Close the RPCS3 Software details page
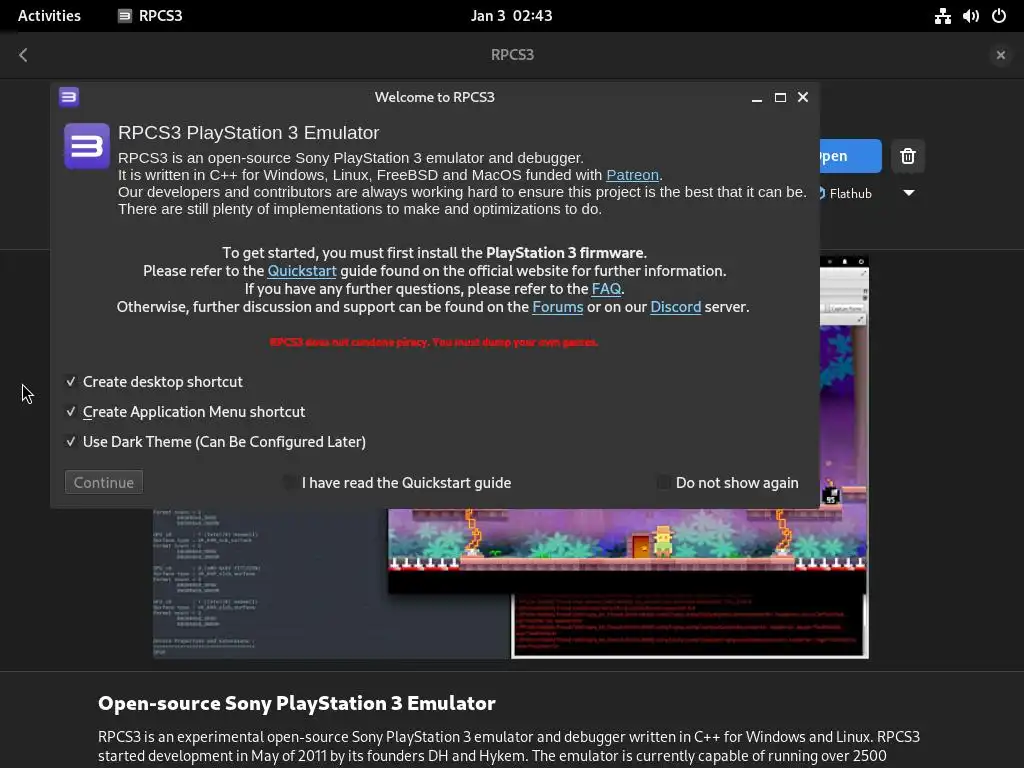Image resolution: width=1024 pixels, height=768 pixels. (1000, 55)
